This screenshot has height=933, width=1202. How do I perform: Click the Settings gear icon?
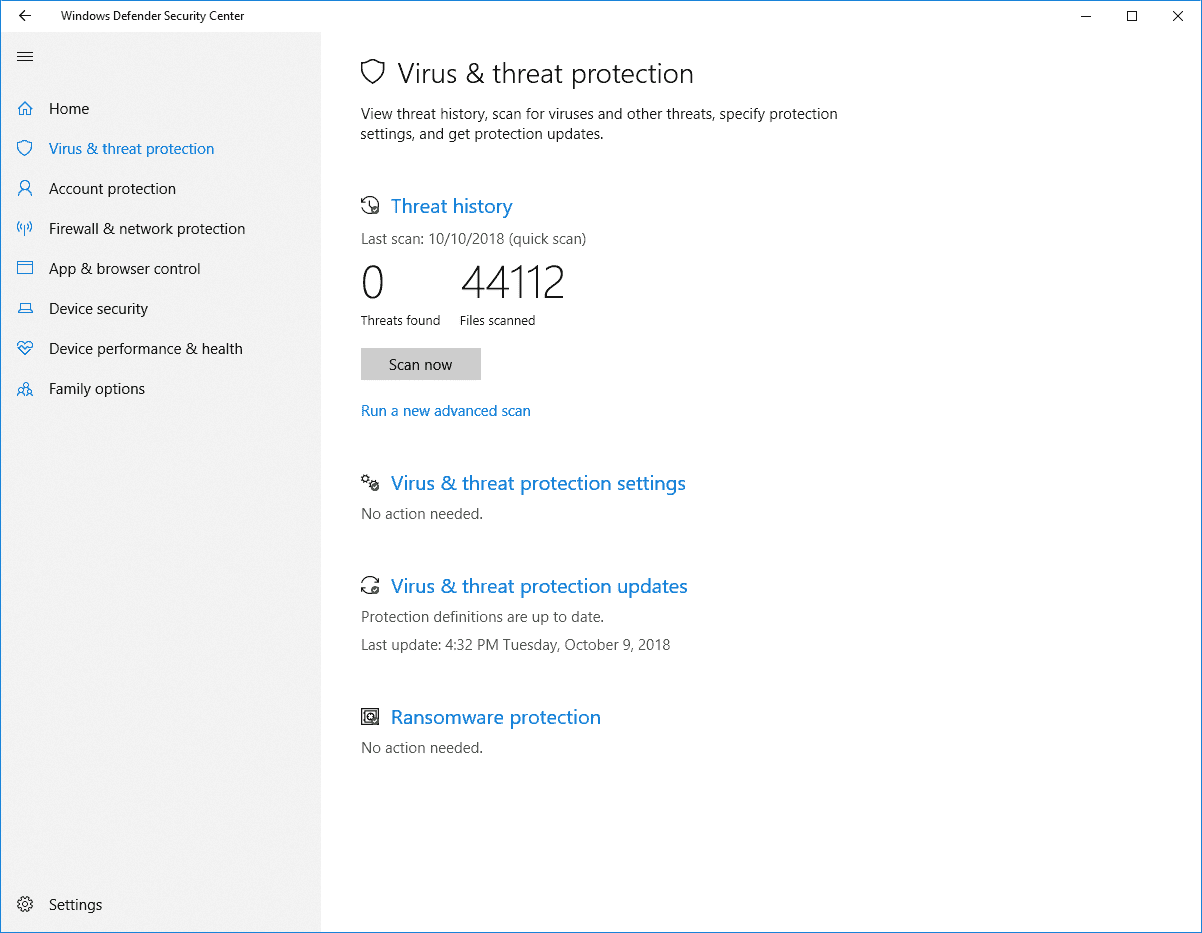[x=25, y=905]
